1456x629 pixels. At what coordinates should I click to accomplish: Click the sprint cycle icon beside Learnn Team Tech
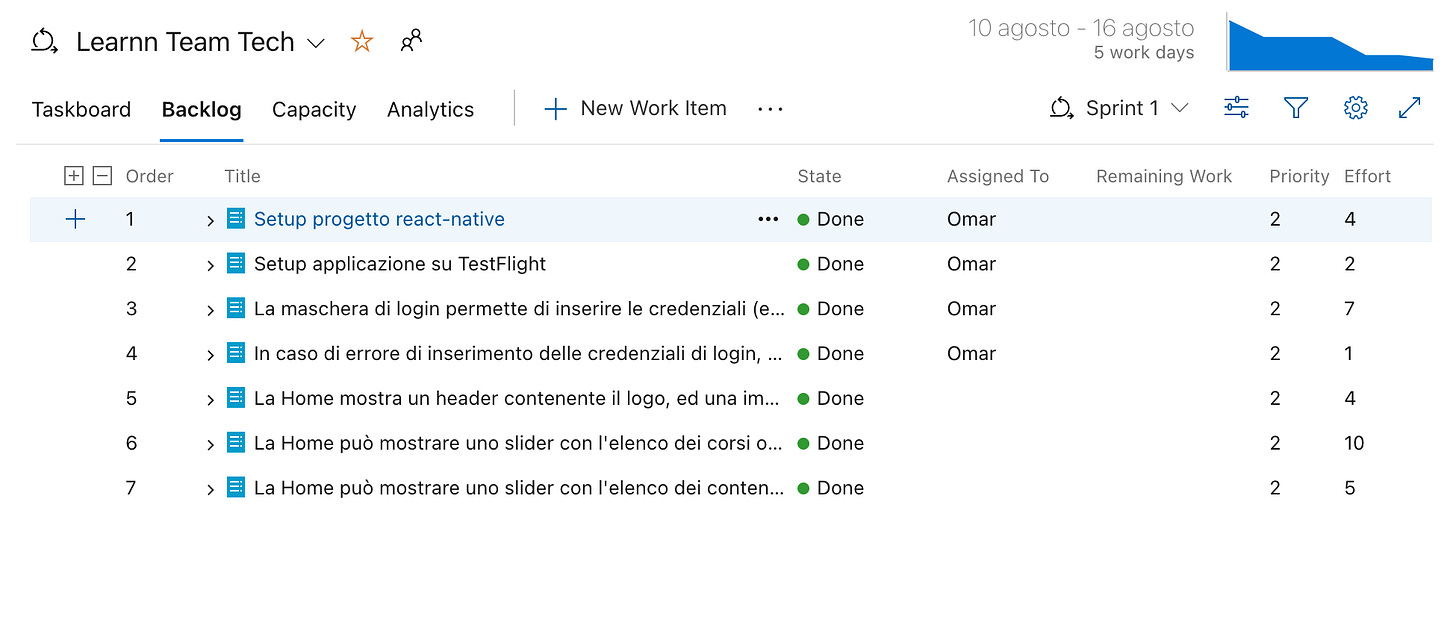coord(45,42)
